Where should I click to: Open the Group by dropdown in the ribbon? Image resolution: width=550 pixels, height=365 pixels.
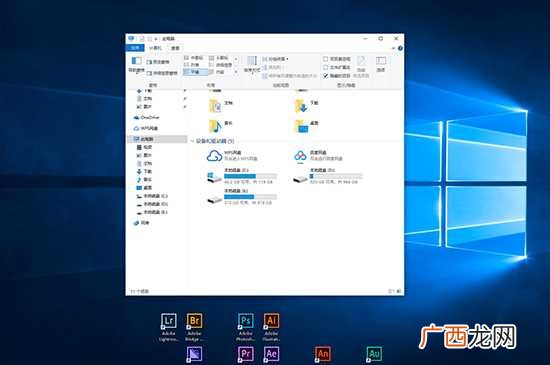[x=276, y=59]
